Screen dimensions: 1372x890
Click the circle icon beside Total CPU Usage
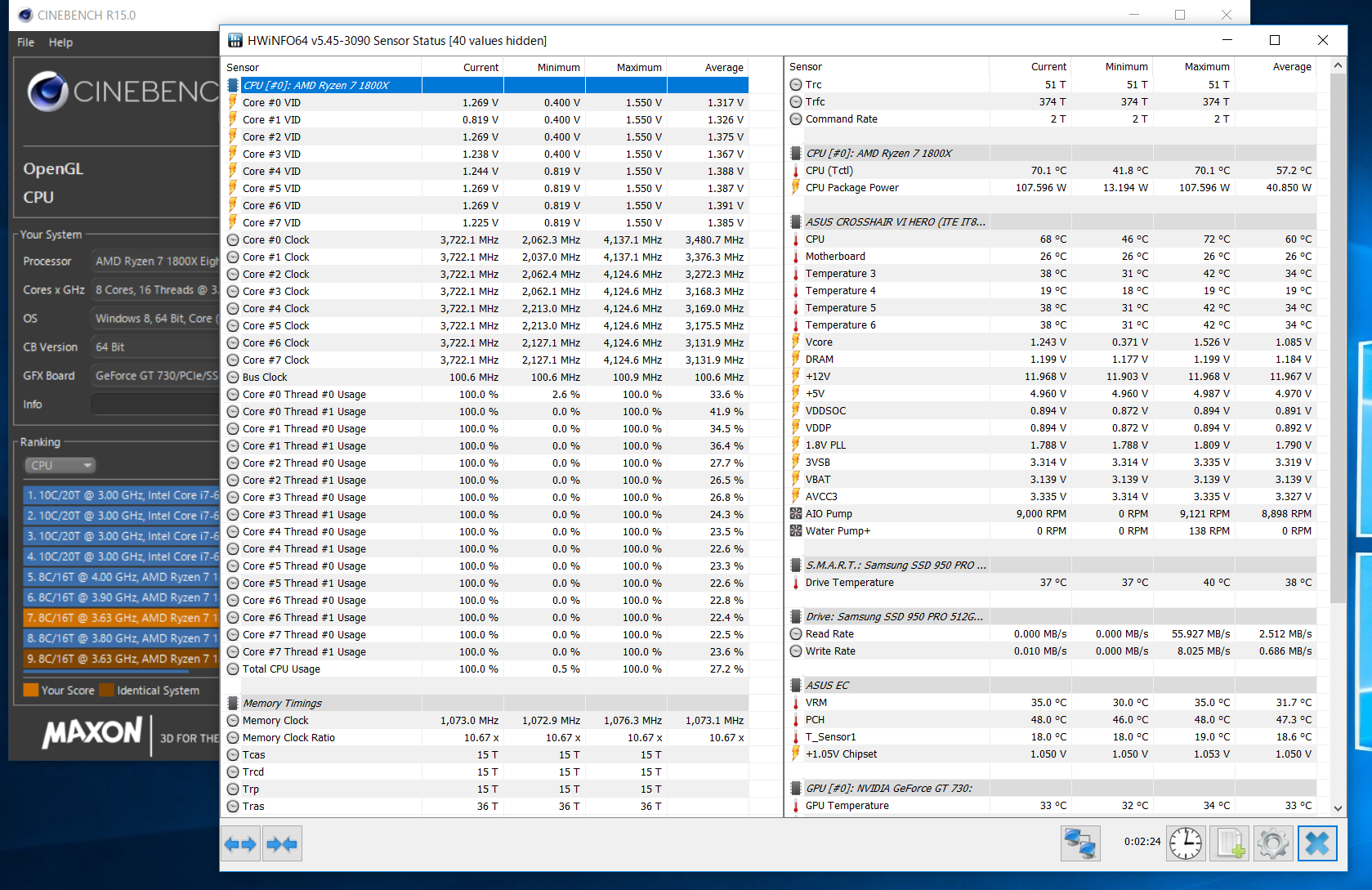[233, 669]
